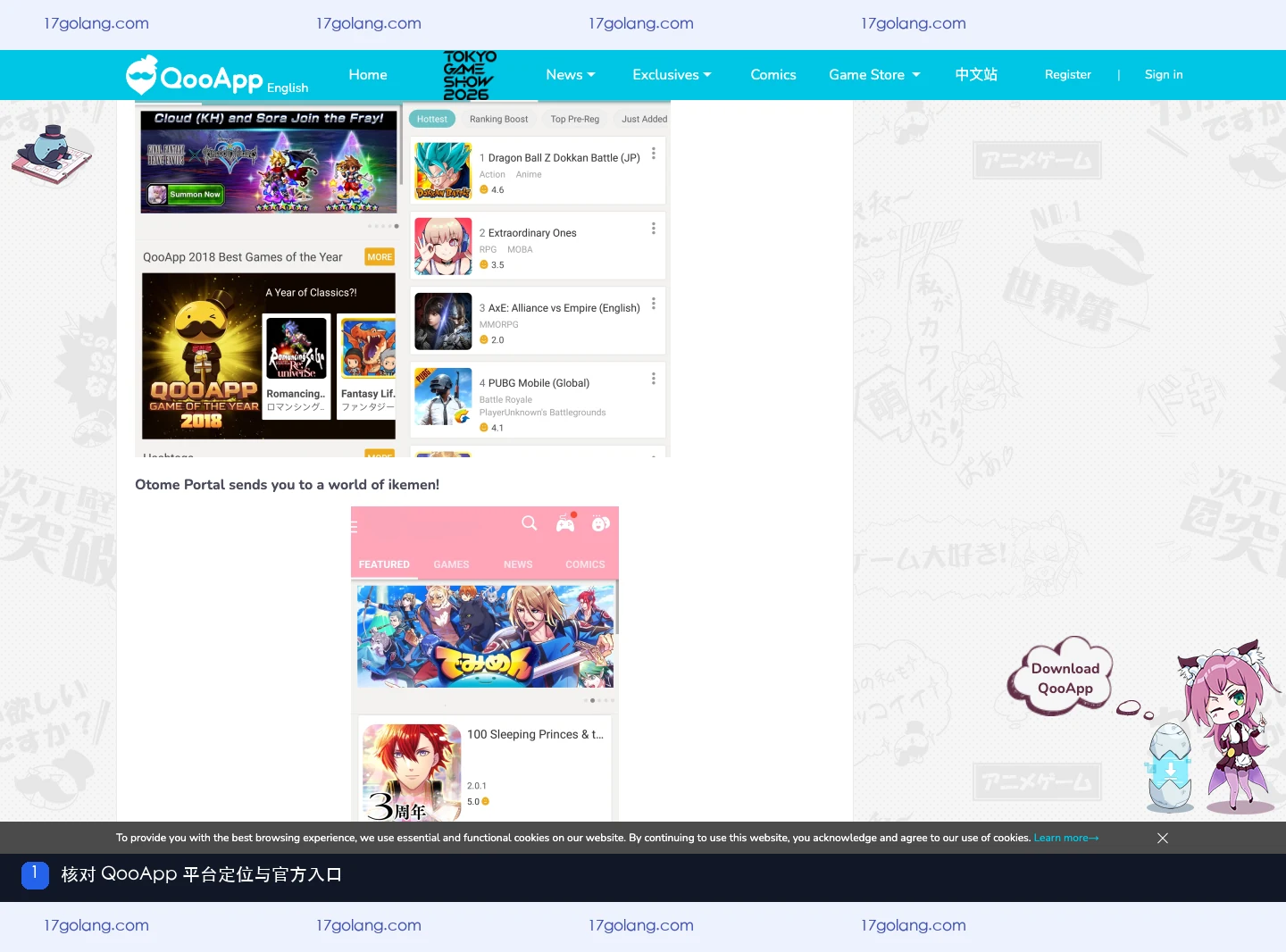Click MORE next to Best Games of the Year

pos(380,257)
